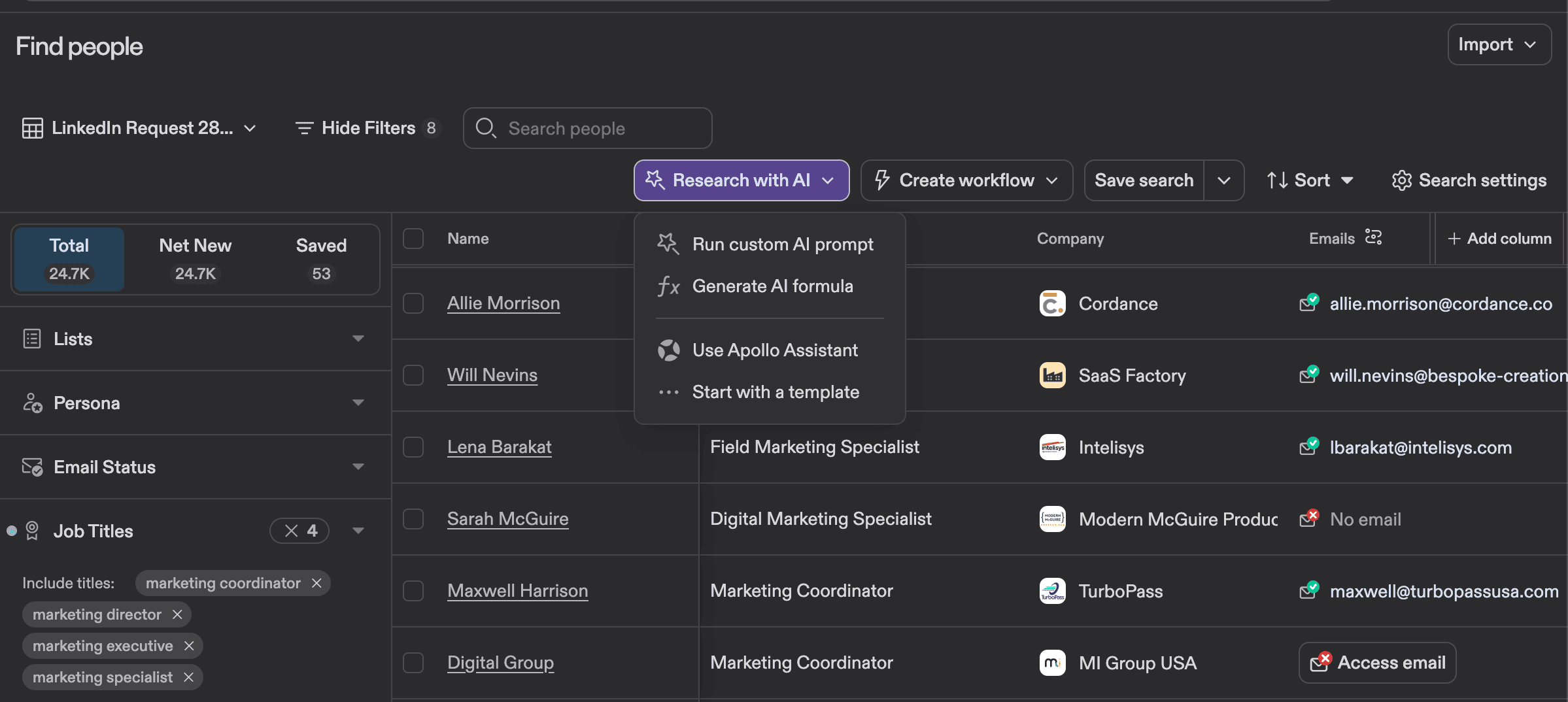Check the box for Will Nevins
Viewport: 1568px width, 702px height.
tap(413, 375)
